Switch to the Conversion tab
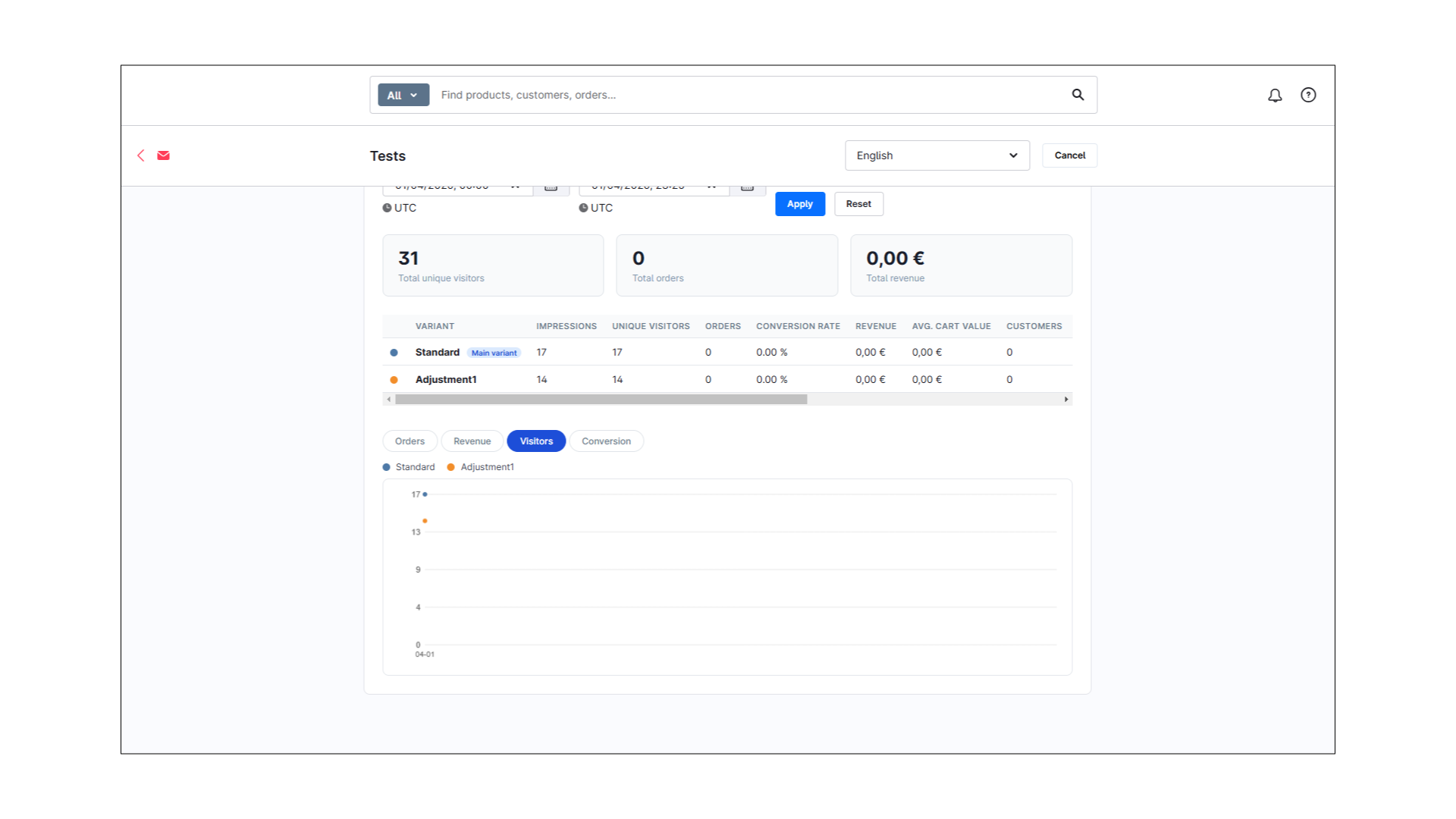This screenshot has width=1456, height=819. tap(606, 441)
